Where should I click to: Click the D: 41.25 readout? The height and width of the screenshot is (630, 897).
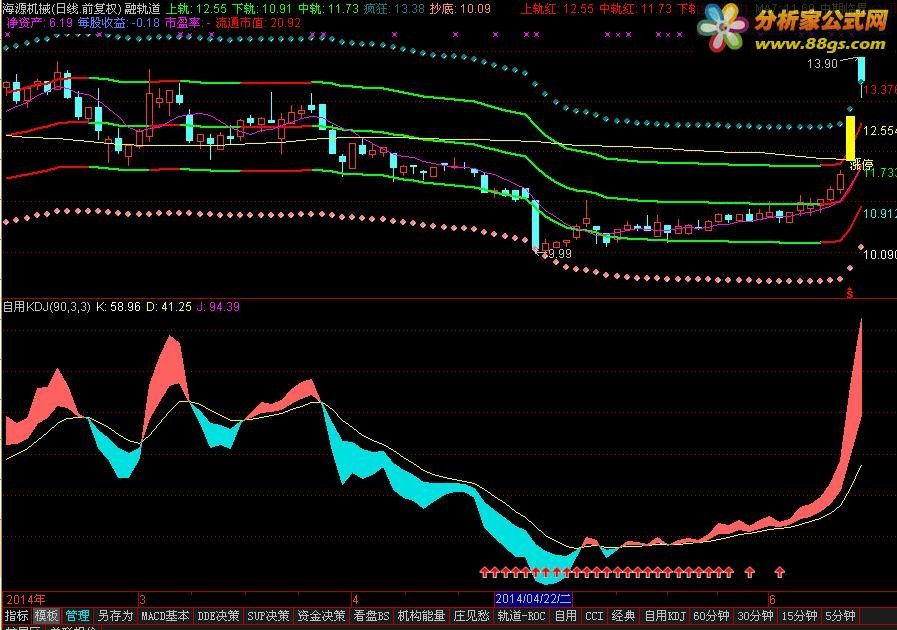[169, 307]
